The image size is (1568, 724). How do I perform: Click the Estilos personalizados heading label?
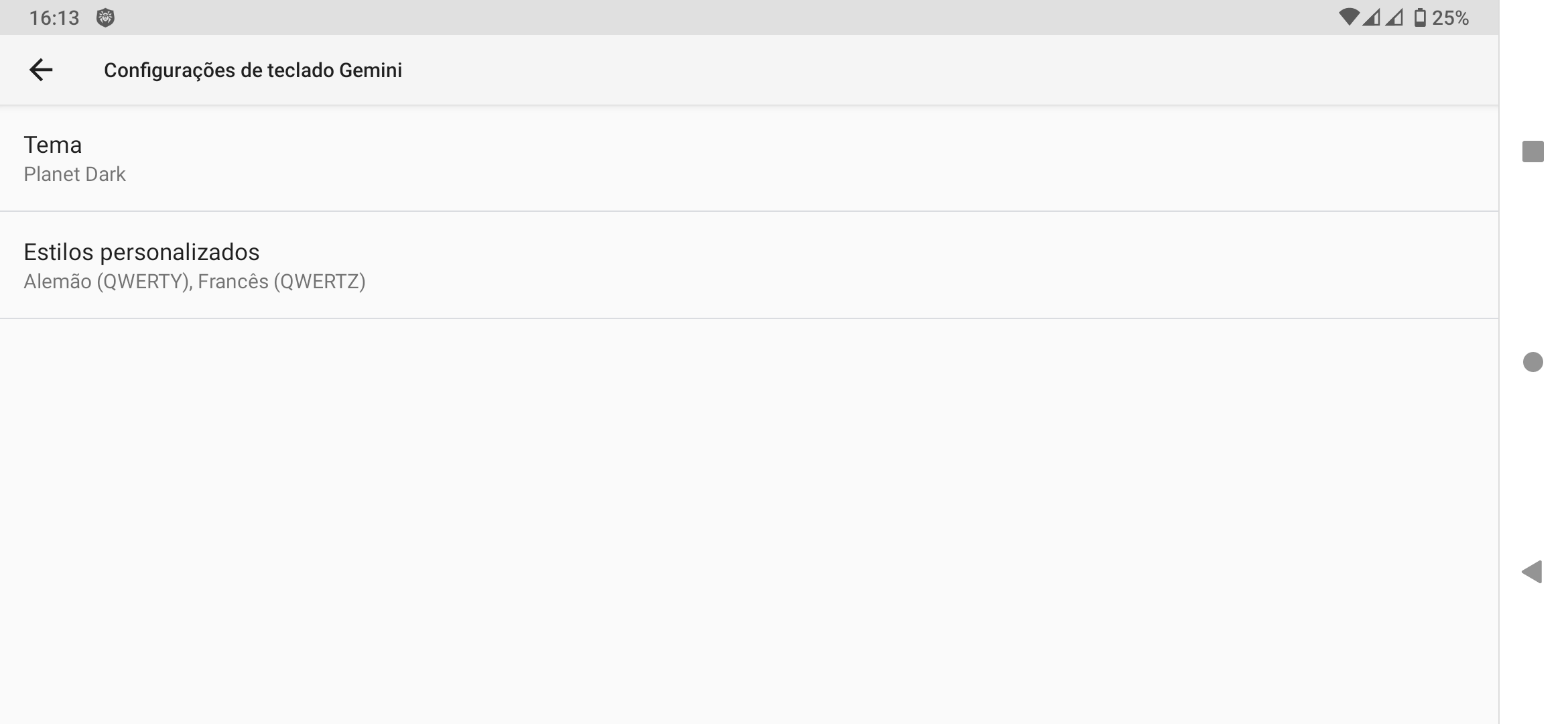[x=141, y=252]
